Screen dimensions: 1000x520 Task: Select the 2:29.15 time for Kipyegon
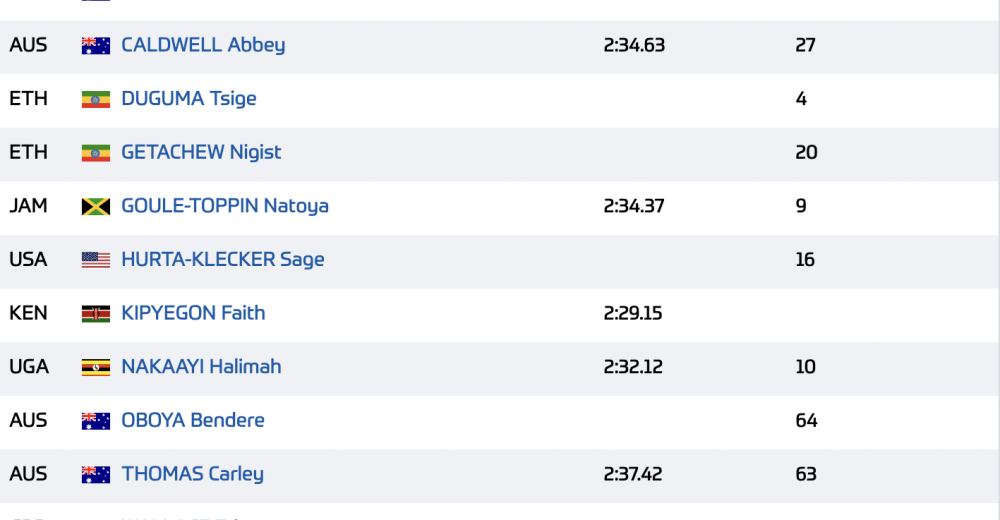(x=633, y=313)
